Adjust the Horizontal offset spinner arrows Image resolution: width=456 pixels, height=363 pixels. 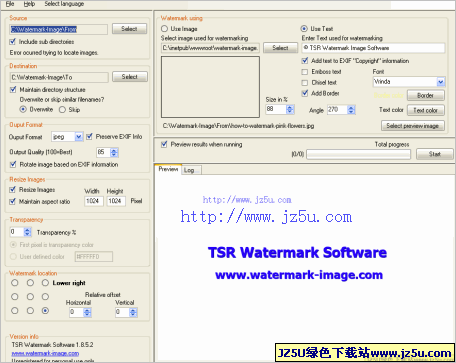coord(87,312)
